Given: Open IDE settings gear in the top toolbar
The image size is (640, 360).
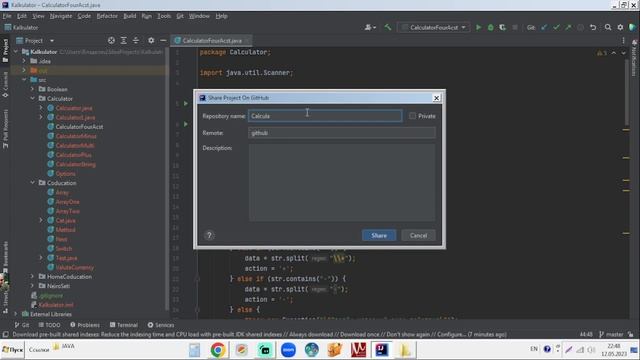Looking at the screenshot, I should click(620, 27).
